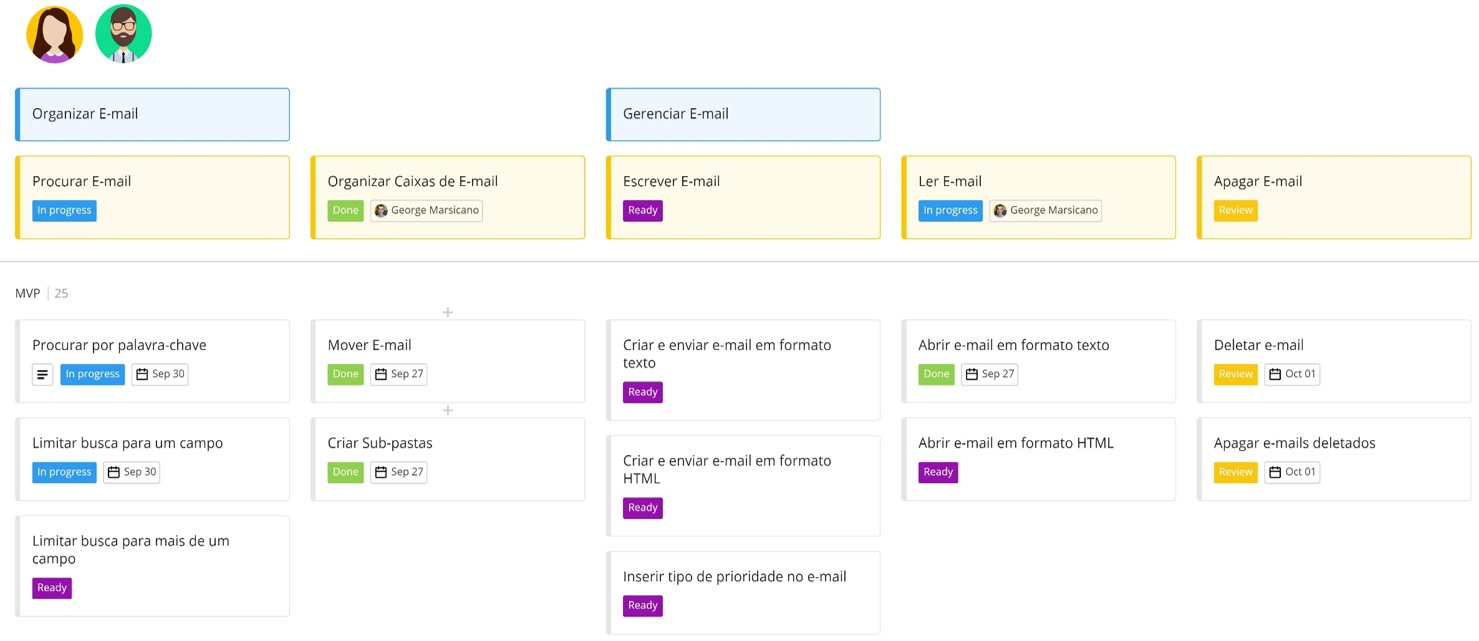Open the Abrir e-mail em formato HTML card

pyautogui.click(x=1038, y=444)
